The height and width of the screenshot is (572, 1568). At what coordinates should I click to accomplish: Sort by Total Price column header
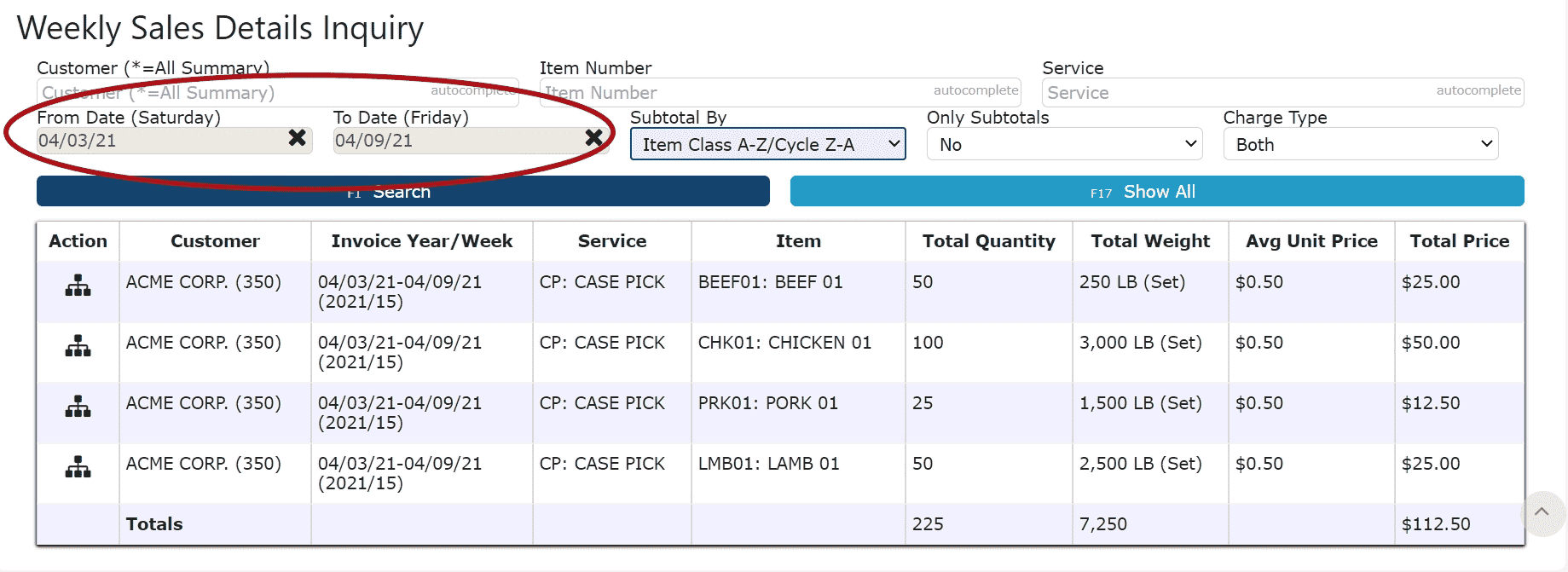pyautogui.click(x=1460, y=241)
